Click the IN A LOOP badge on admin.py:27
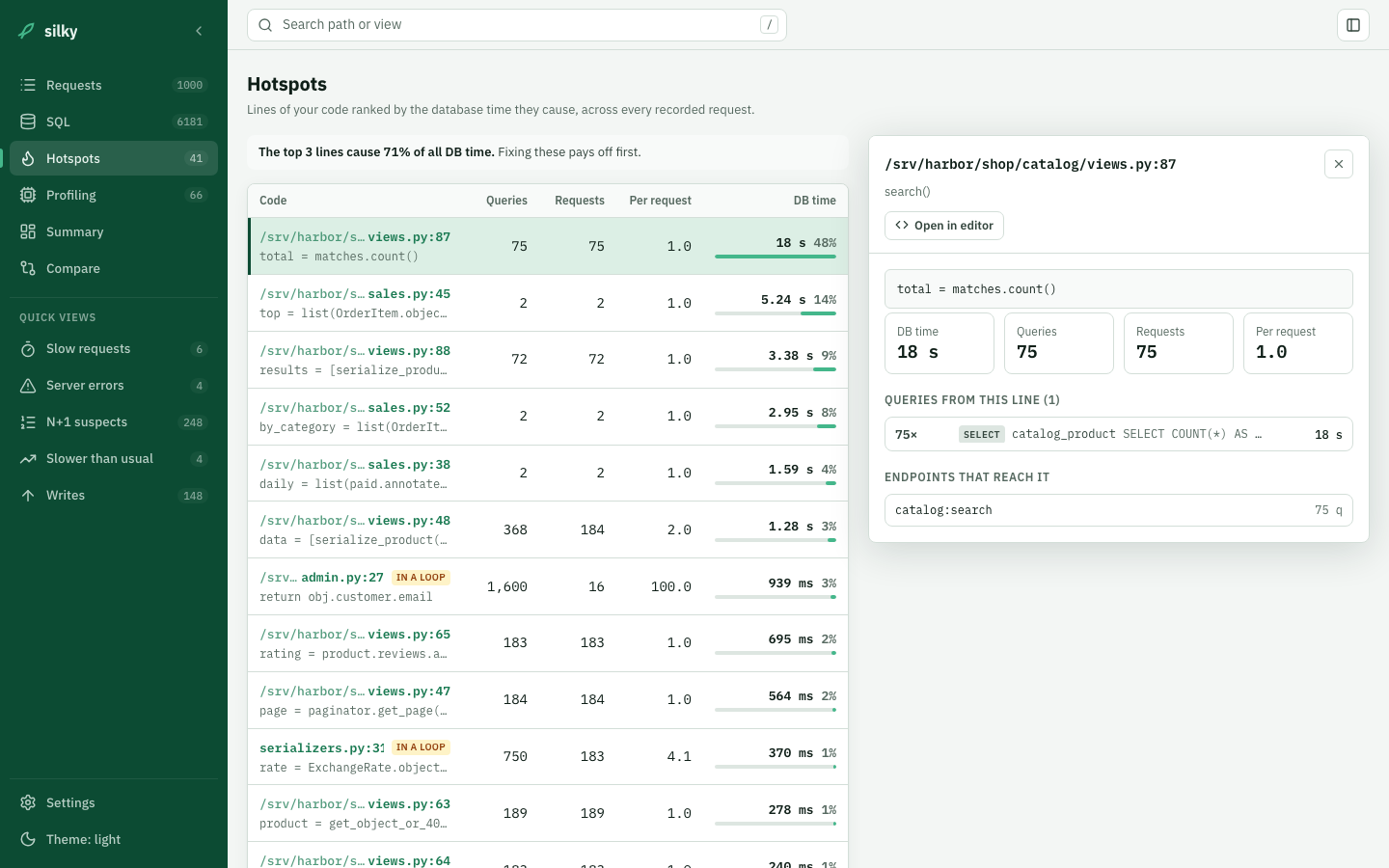Screen dimensions: 1389x868 [x=421, y=578]
